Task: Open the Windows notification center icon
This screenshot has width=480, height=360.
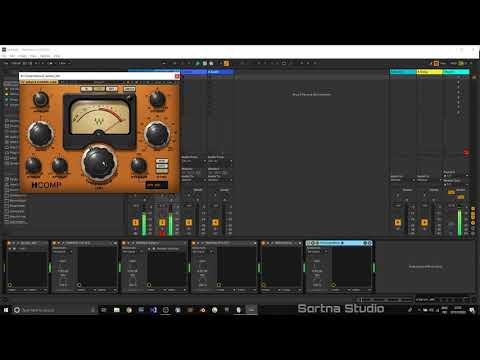Action: tap(472, 310)
